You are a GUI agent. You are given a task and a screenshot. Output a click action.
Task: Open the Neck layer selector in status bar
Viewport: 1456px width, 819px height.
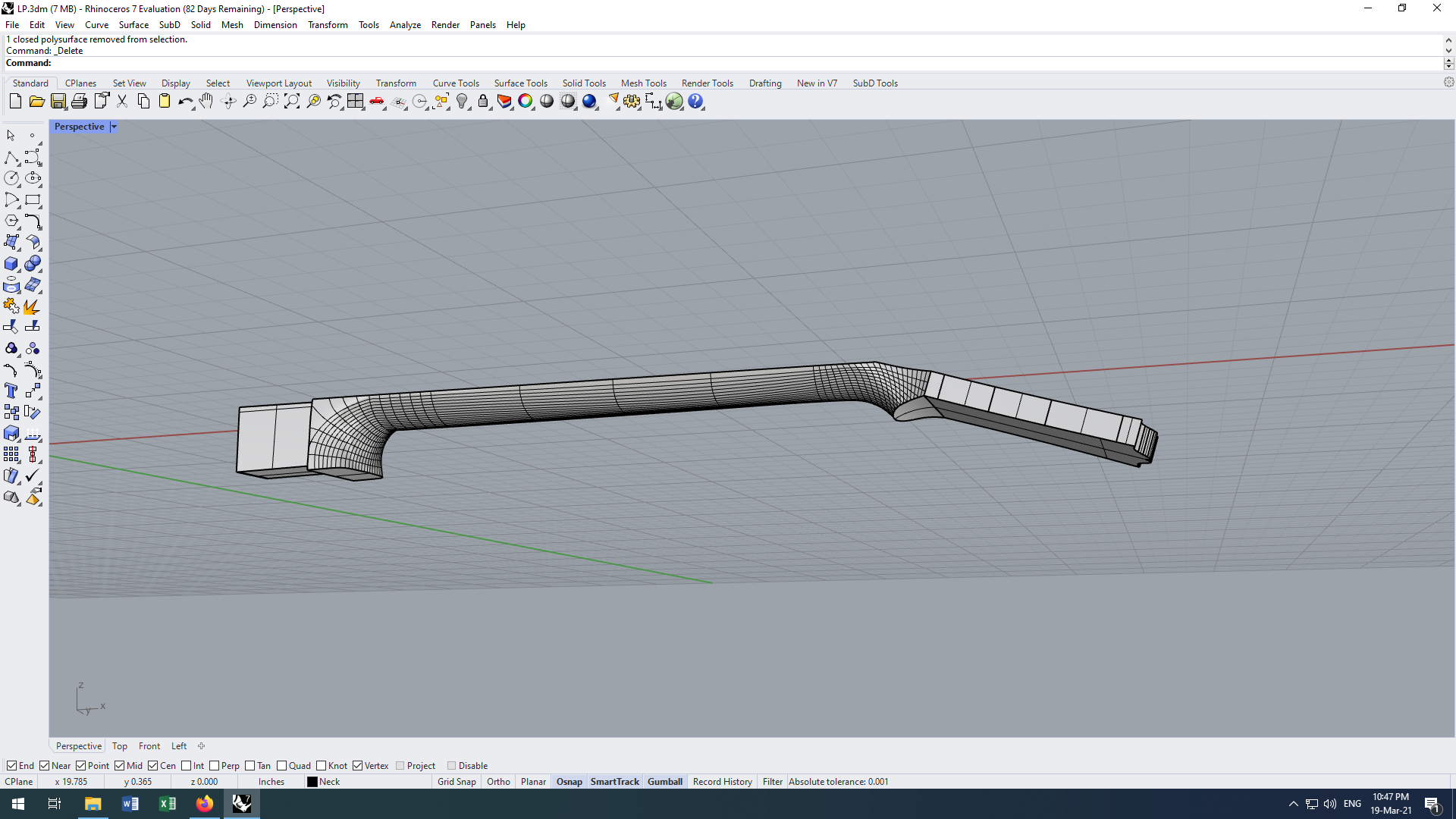pos(330,782)
